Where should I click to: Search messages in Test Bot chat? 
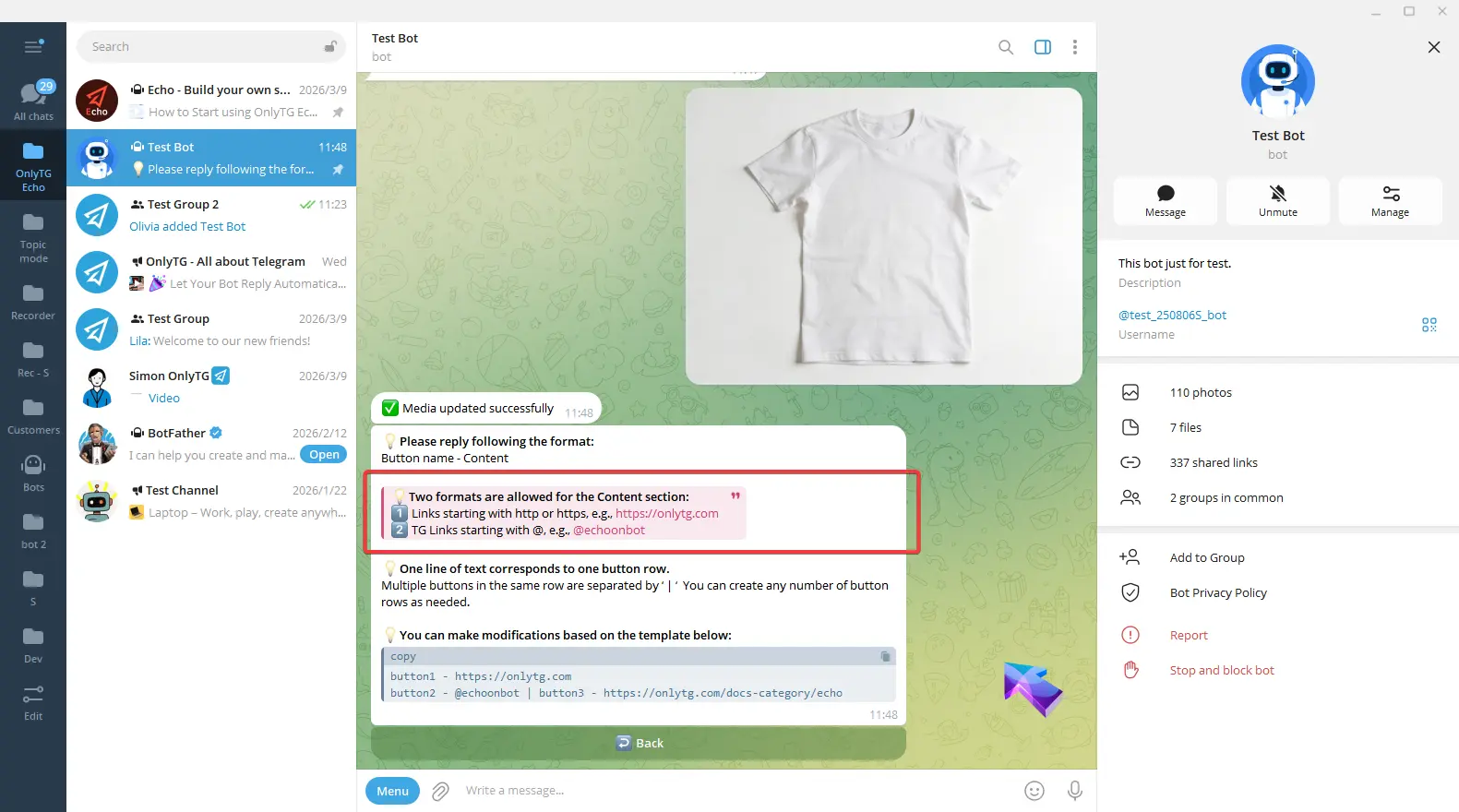pos(1005,47)
